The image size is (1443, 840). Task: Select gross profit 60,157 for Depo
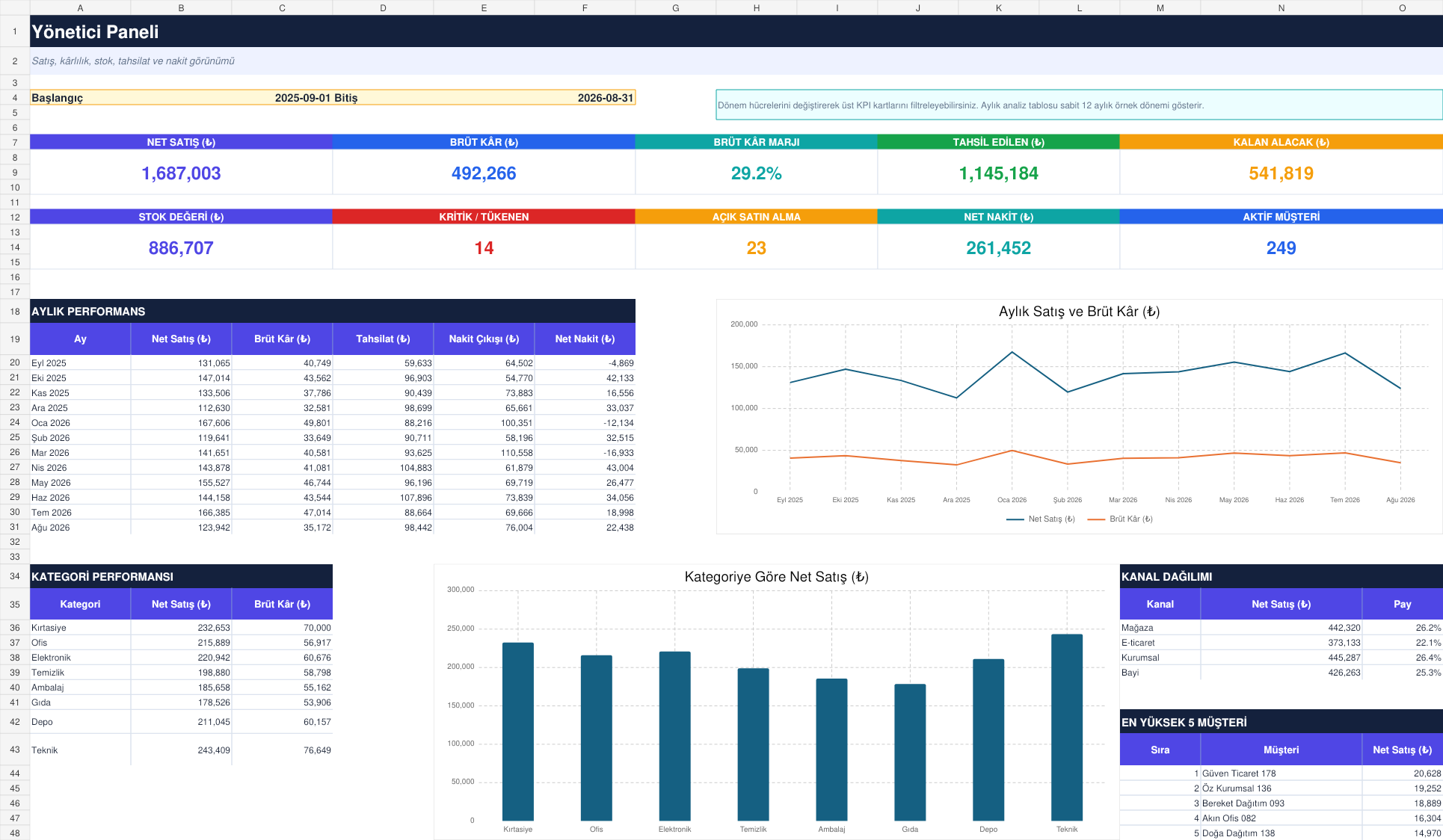point(282,722)
